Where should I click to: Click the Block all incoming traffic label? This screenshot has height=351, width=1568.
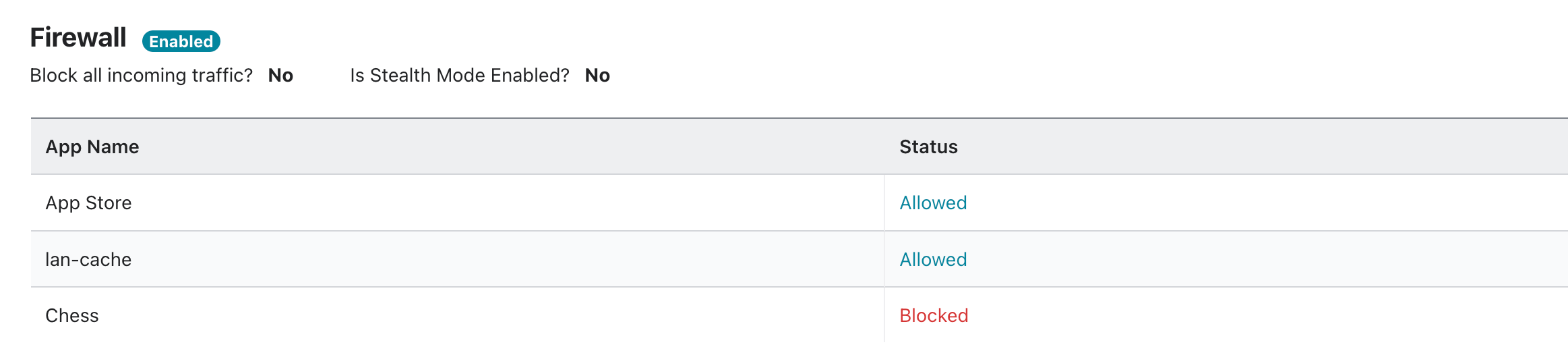[142, 75]
